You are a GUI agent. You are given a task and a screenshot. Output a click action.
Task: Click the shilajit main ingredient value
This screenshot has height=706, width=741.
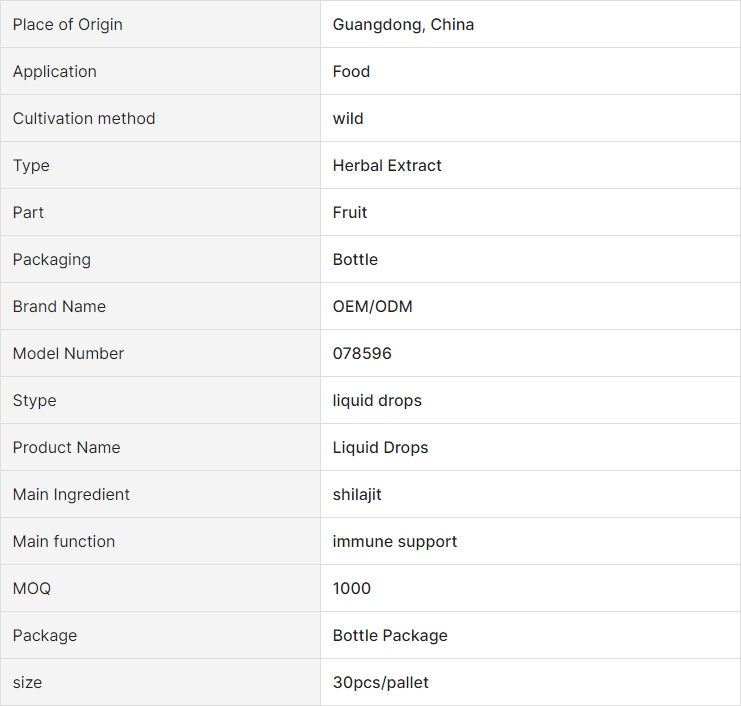[357, 494]
